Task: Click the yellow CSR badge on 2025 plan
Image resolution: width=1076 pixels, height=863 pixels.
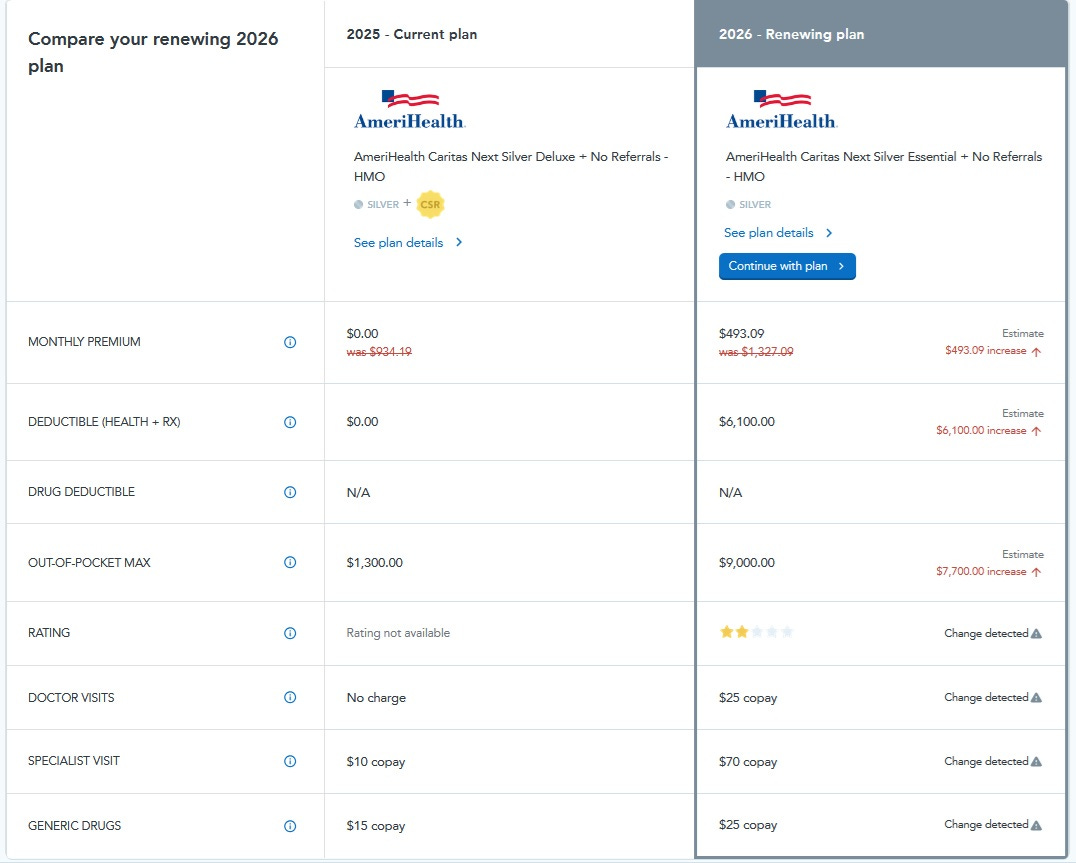Action: tap(430, 204)
